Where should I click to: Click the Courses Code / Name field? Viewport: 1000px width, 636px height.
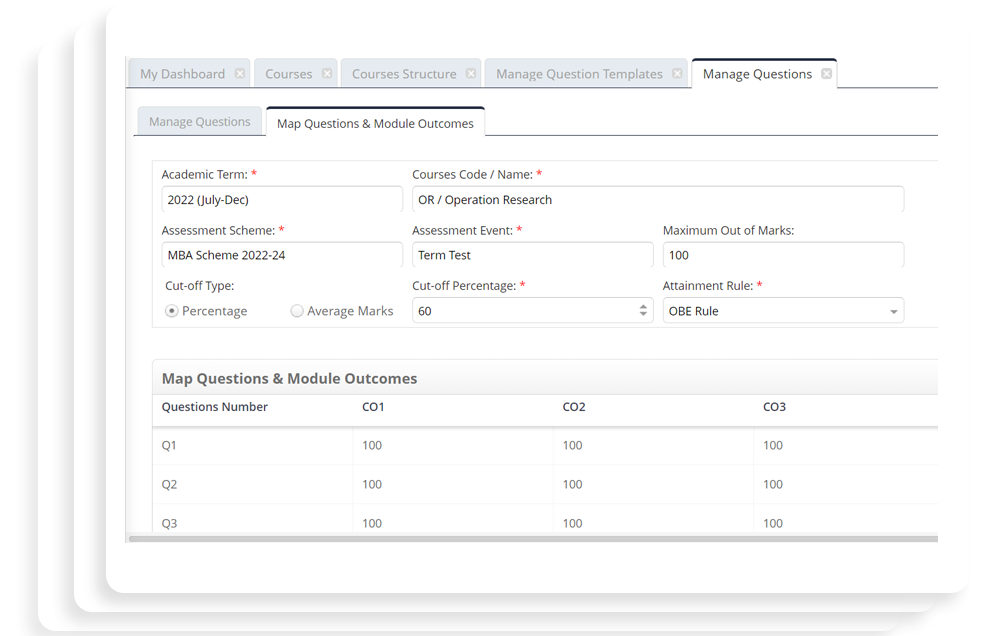coord(655,199)
